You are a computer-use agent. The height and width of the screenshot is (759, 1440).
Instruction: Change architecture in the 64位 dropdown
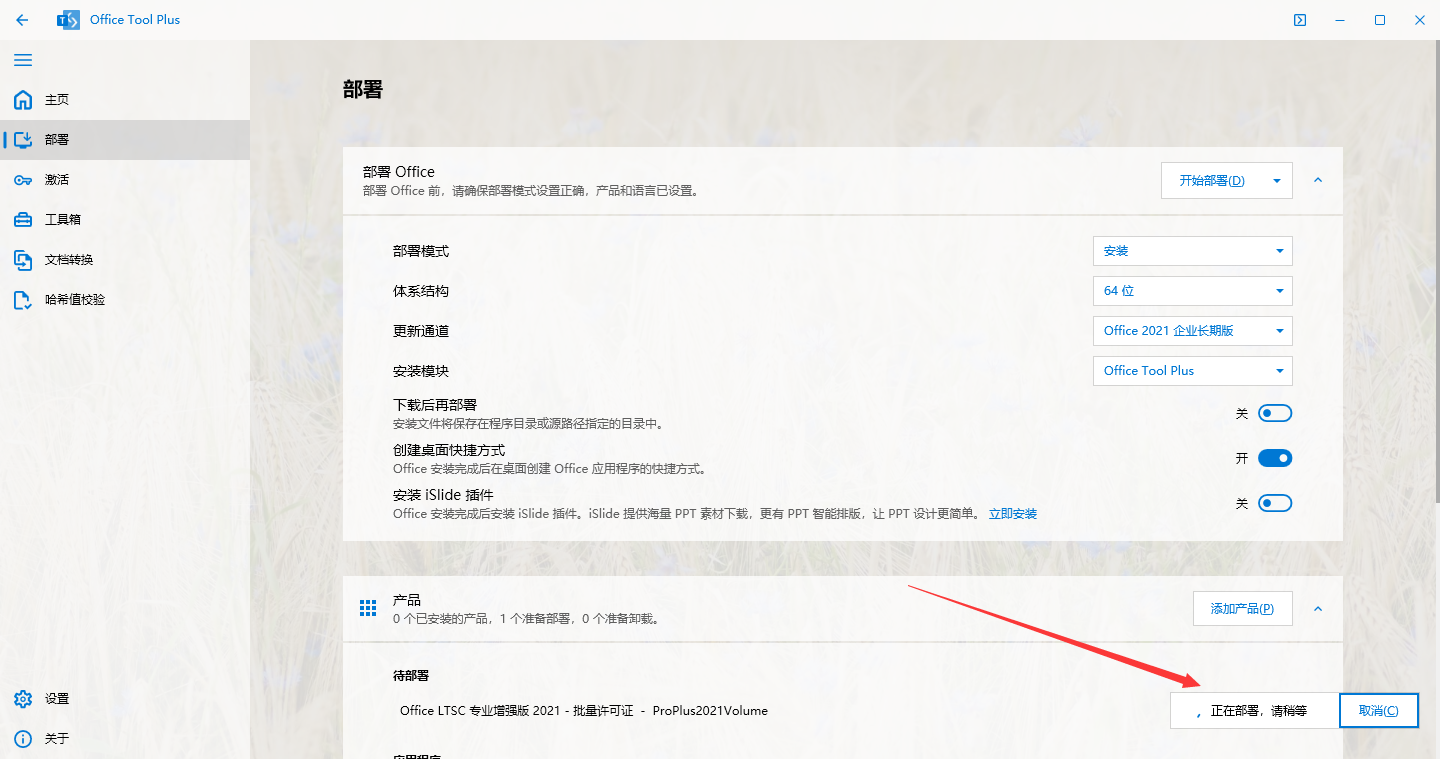pos(1192,290)
